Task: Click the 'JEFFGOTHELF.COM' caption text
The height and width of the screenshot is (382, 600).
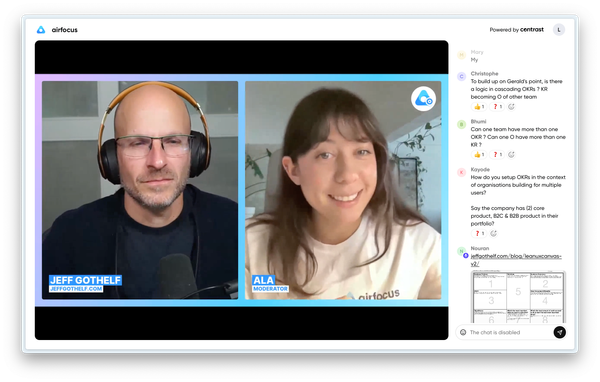Action: (x=76, y=289)
